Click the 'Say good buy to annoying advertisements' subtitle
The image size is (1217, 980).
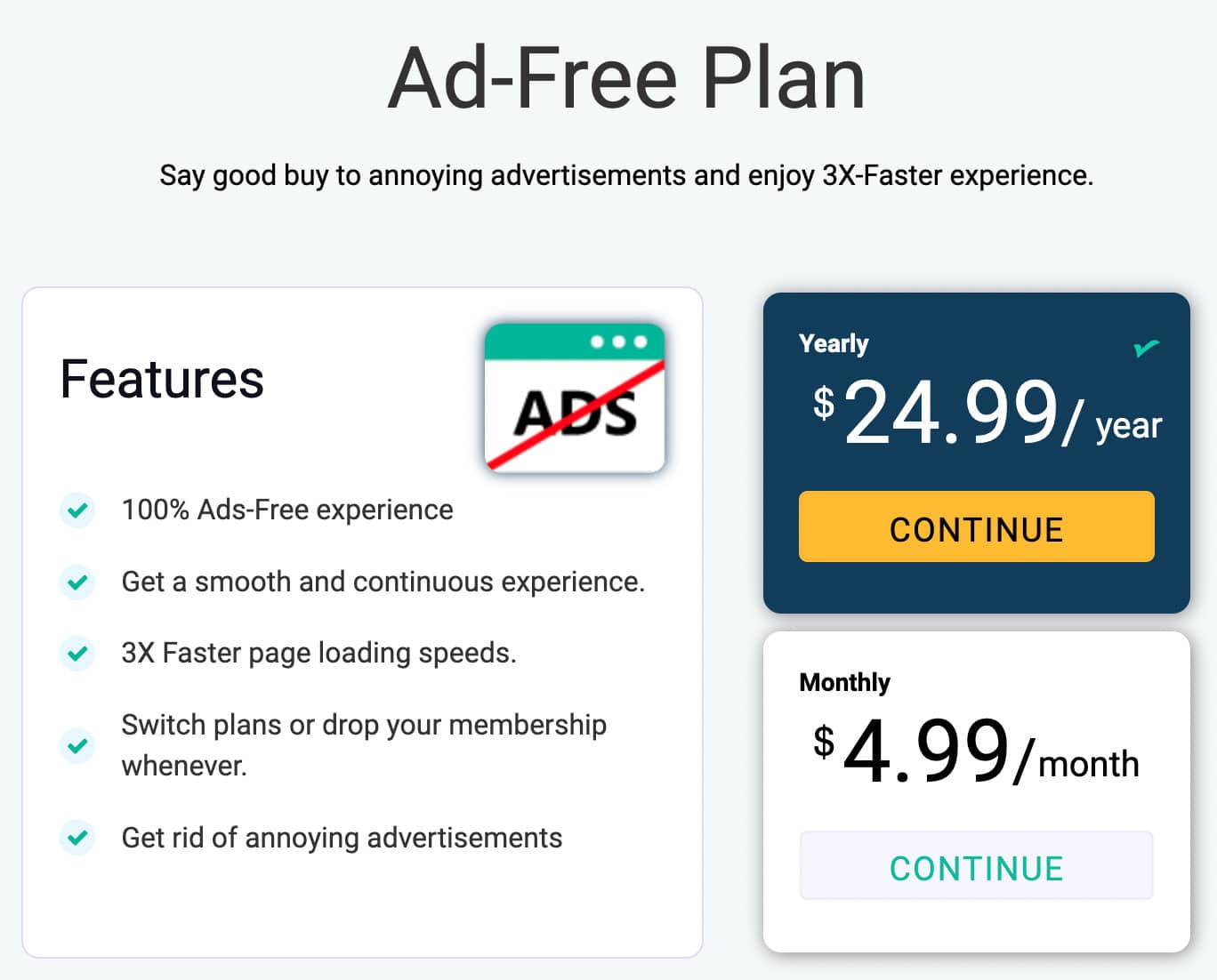pos(626,175)
